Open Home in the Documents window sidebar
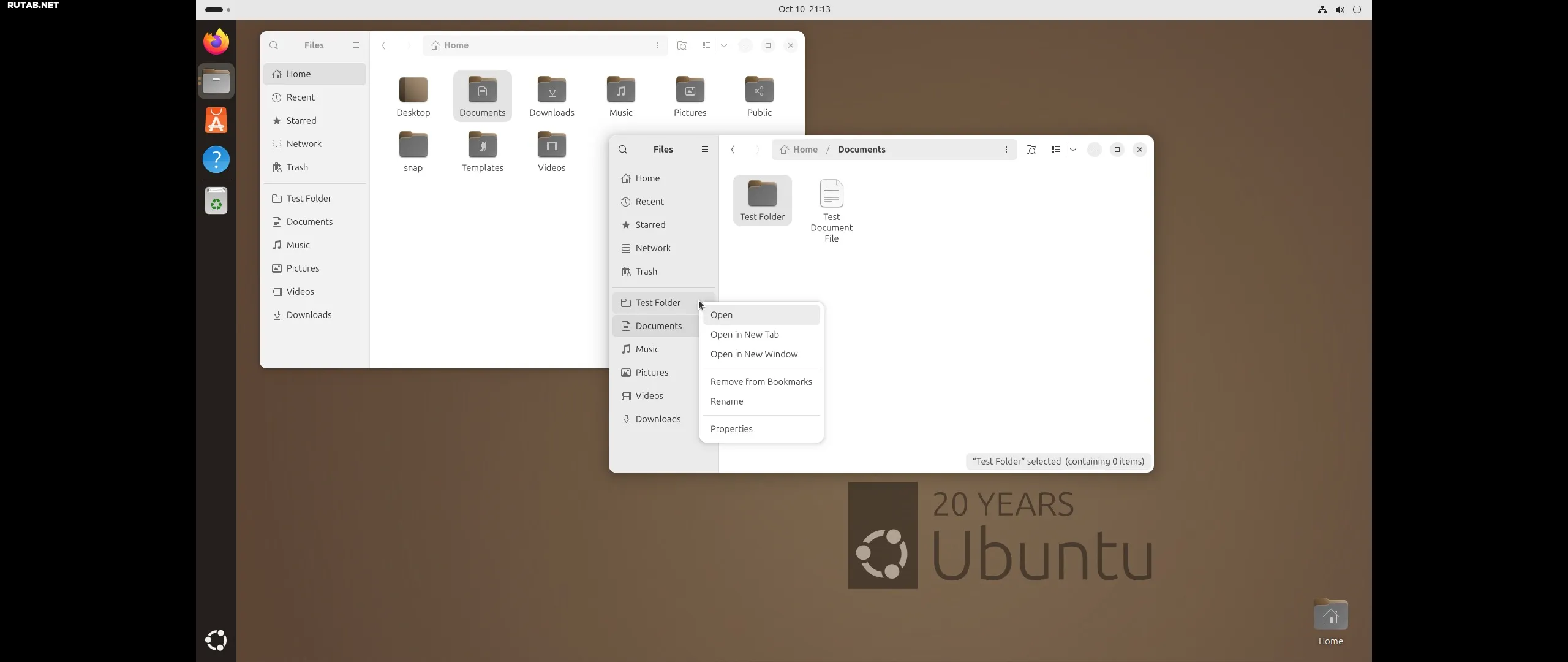 [x=664, y=178]
